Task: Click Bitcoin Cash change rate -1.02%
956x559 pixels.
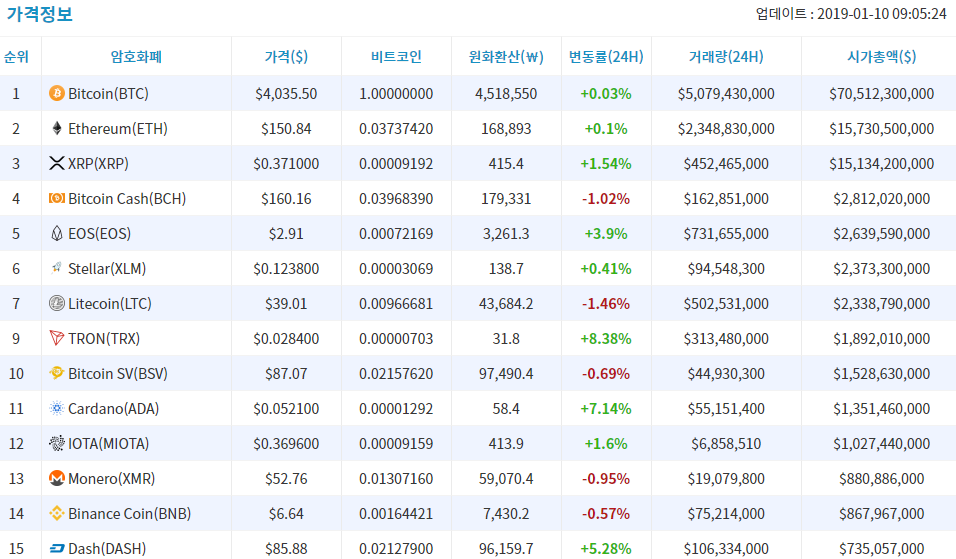Action: 606,199
